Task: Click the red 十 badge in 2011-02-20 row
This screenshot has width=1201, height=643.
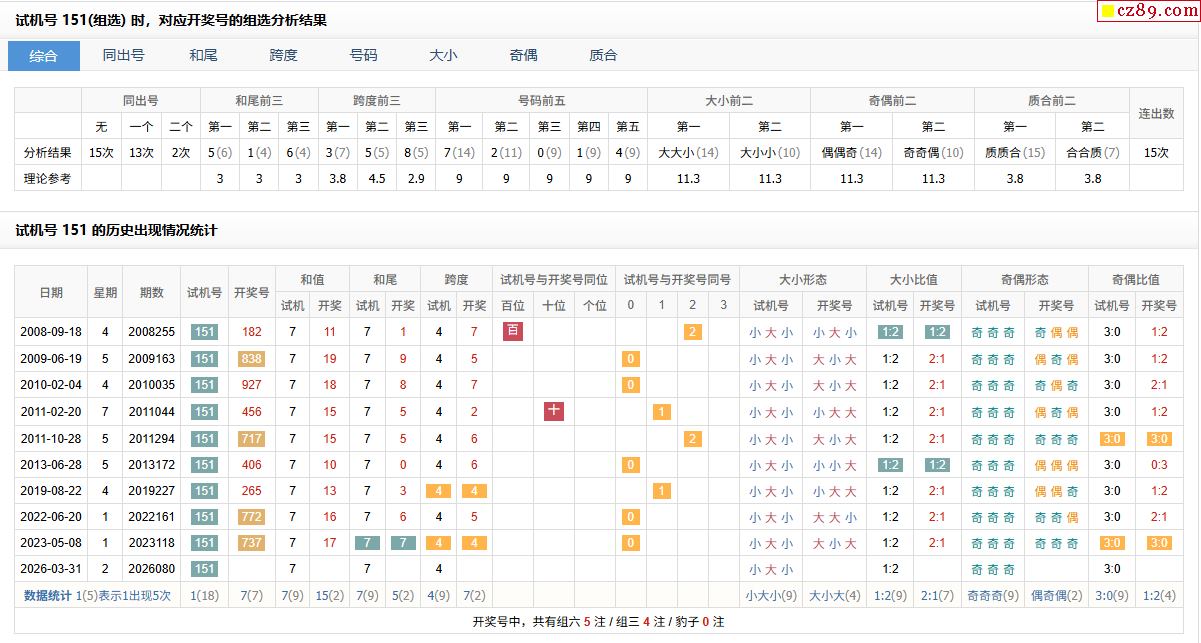Action: (554, 411)
